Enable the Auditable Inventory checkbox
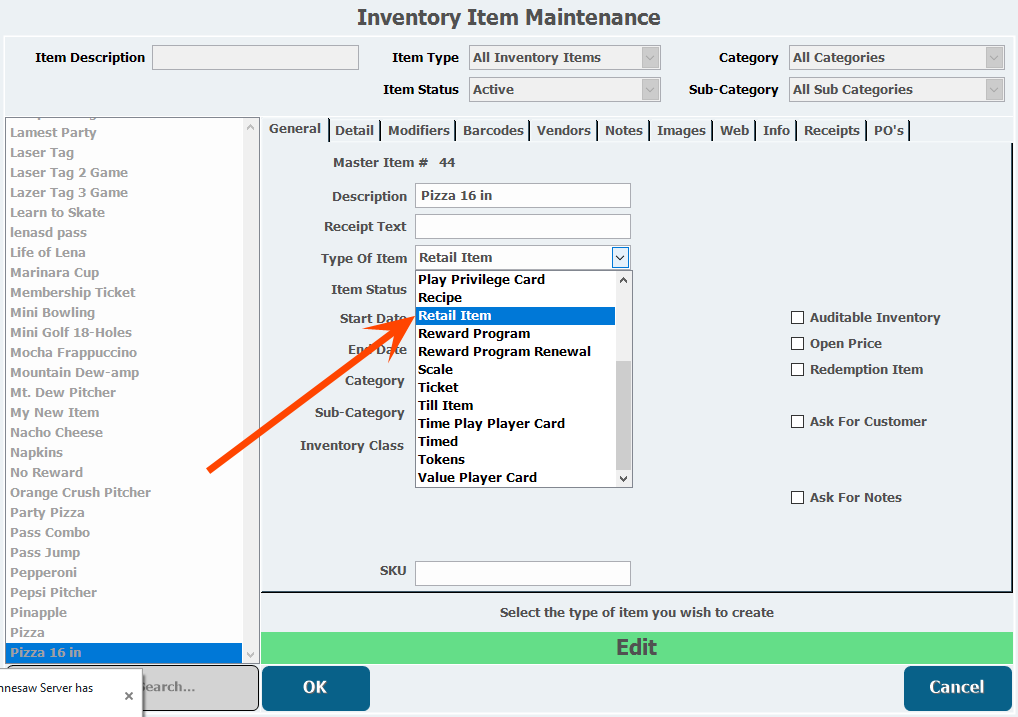Image resolution: width=1018 pixels, height=717 pixels. [x=797, y=318]
